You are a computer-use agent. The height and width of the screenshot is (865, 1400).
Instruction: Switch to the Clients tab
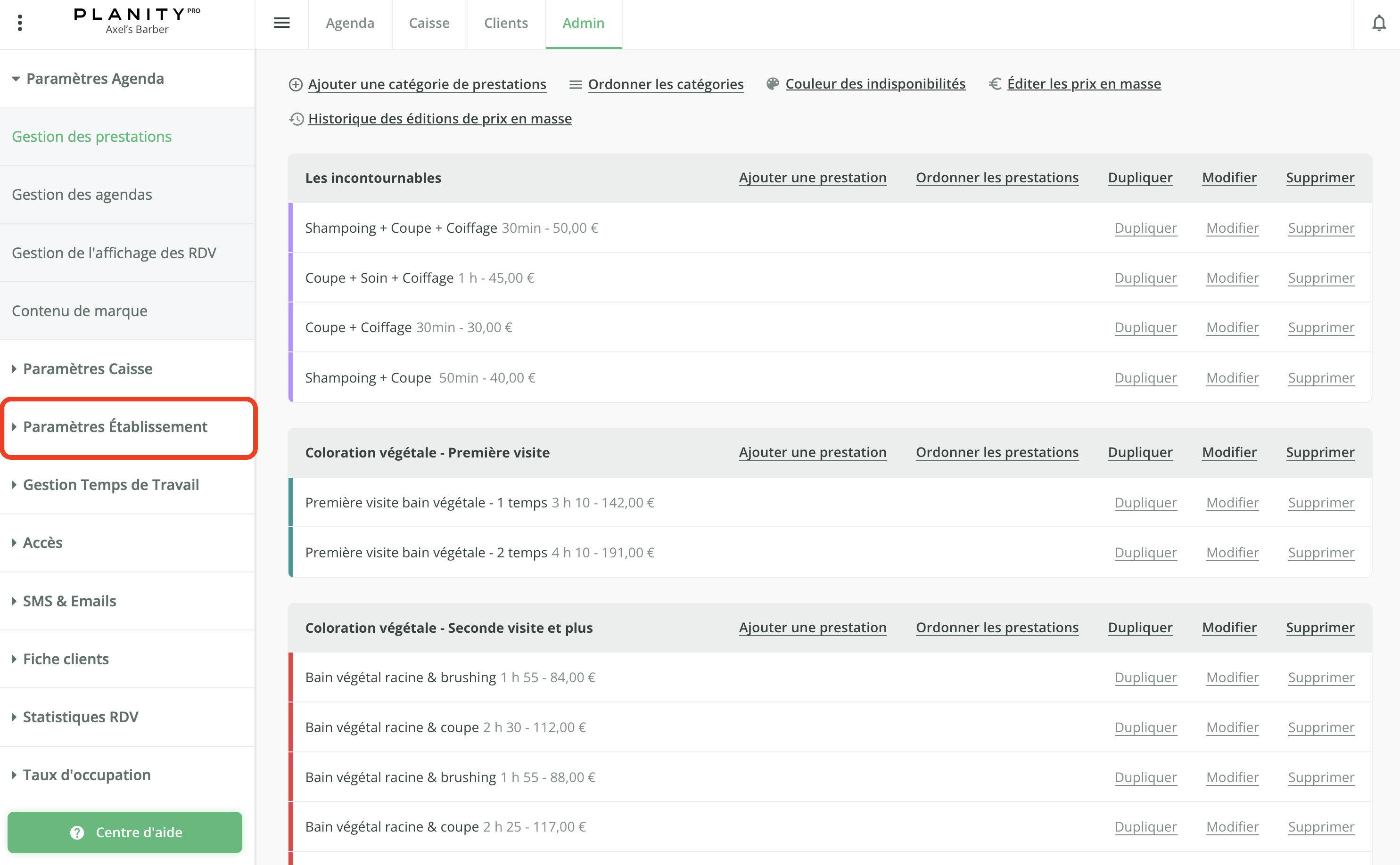point(506,23)
